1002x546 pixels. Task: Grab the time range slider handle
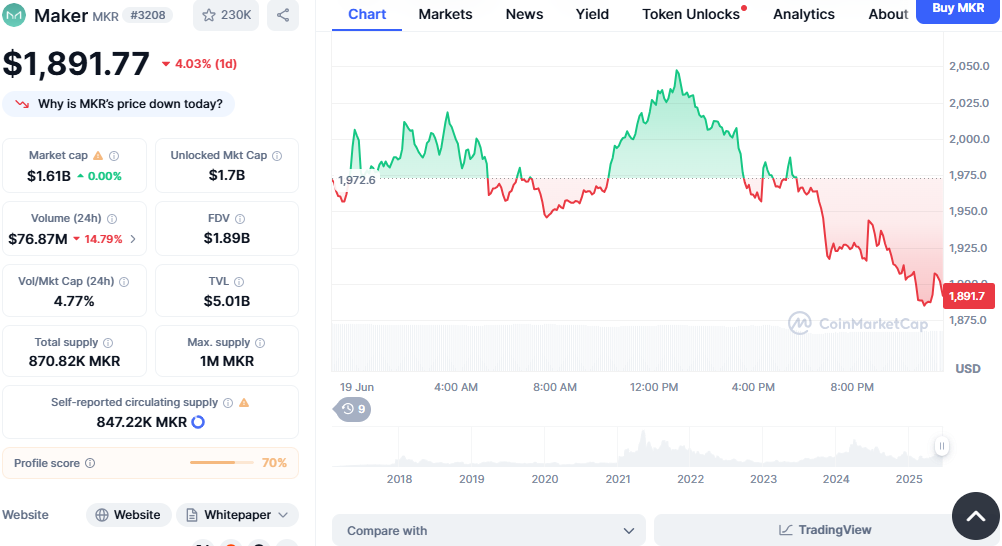pos(941,446)
